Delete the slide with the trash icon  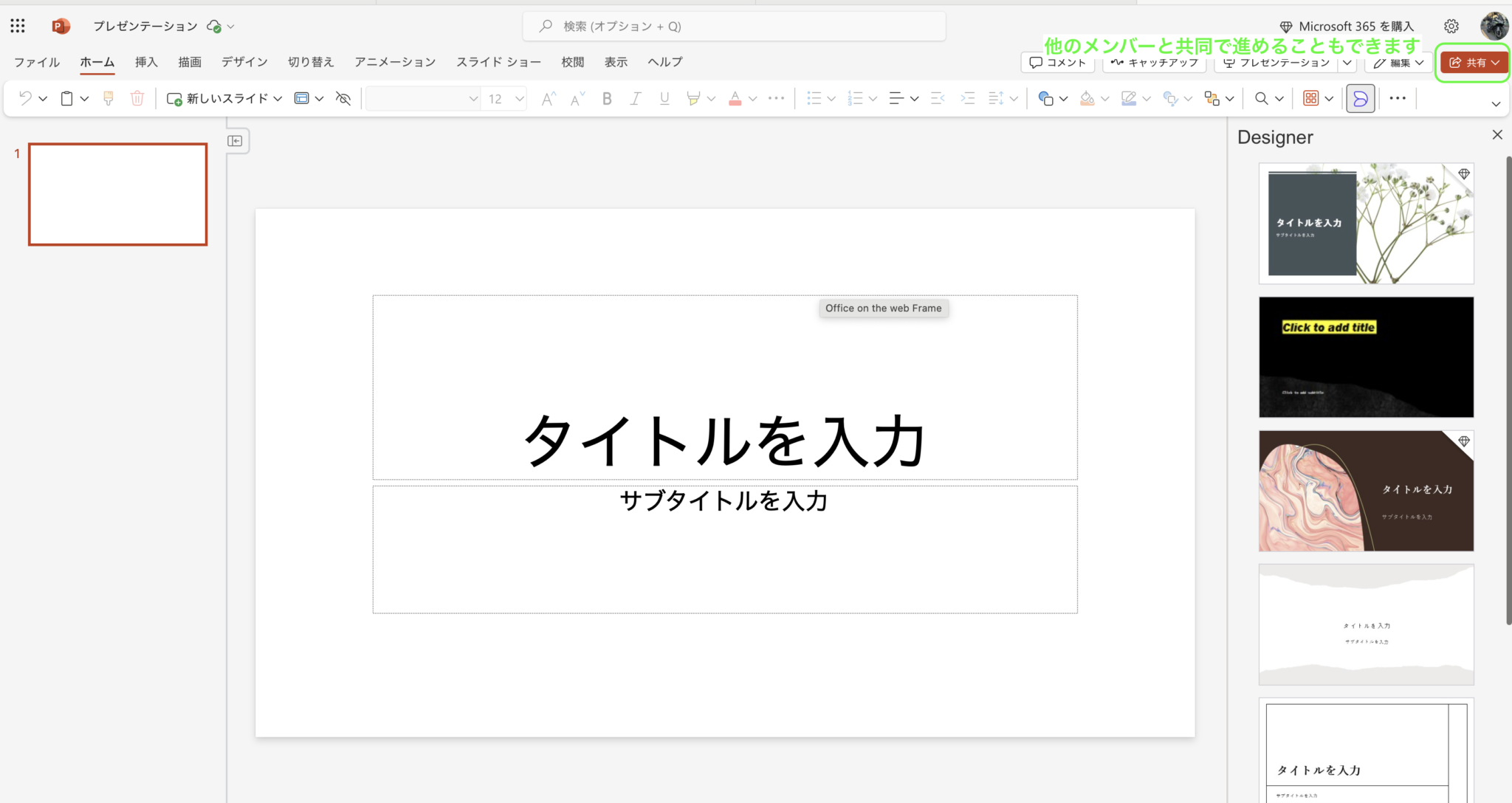click(137, 98)
